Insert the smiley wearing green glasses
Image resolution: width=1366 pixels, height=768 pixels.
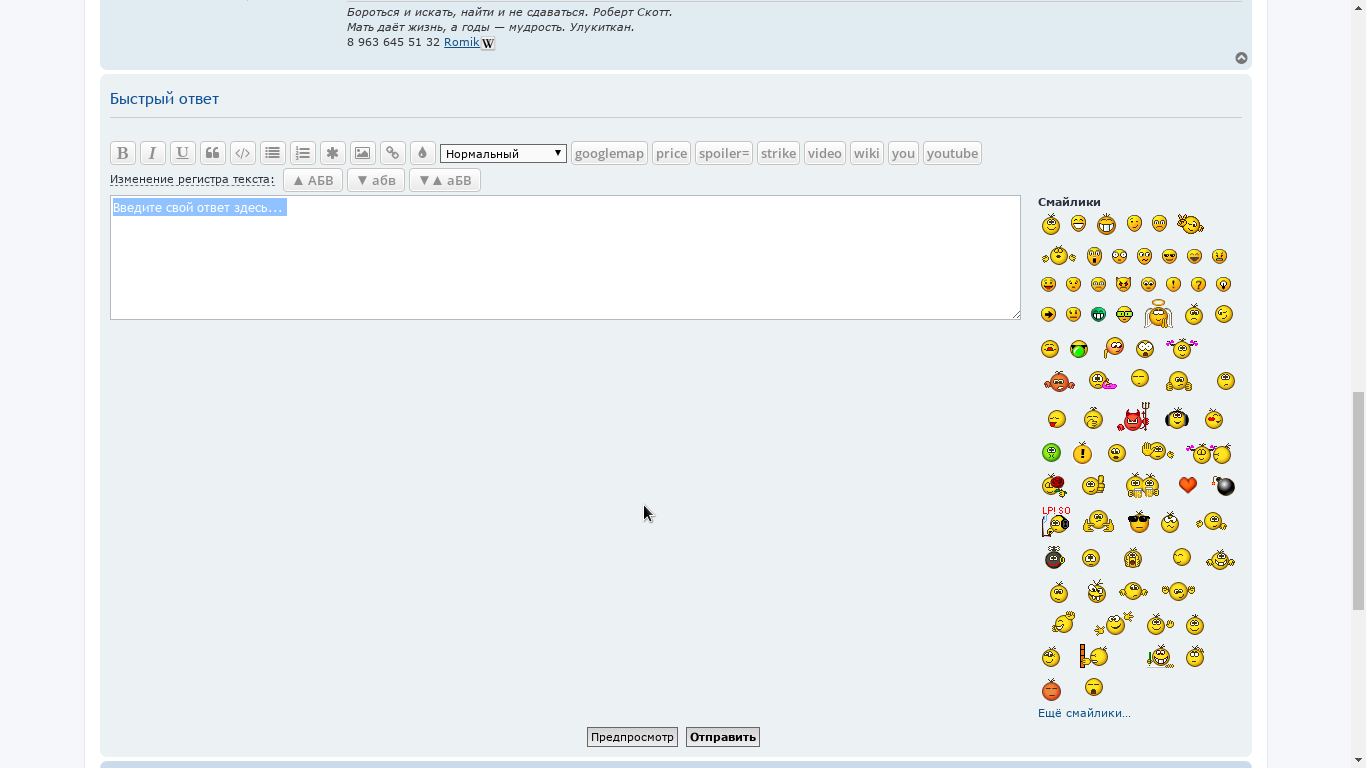click(1124, 314)
